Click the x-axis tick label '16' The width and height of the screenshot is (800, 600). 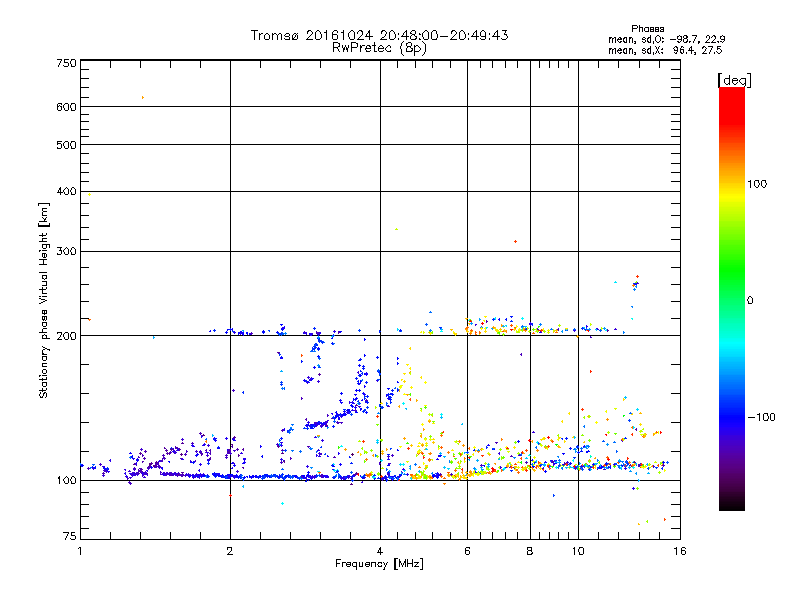680,551
